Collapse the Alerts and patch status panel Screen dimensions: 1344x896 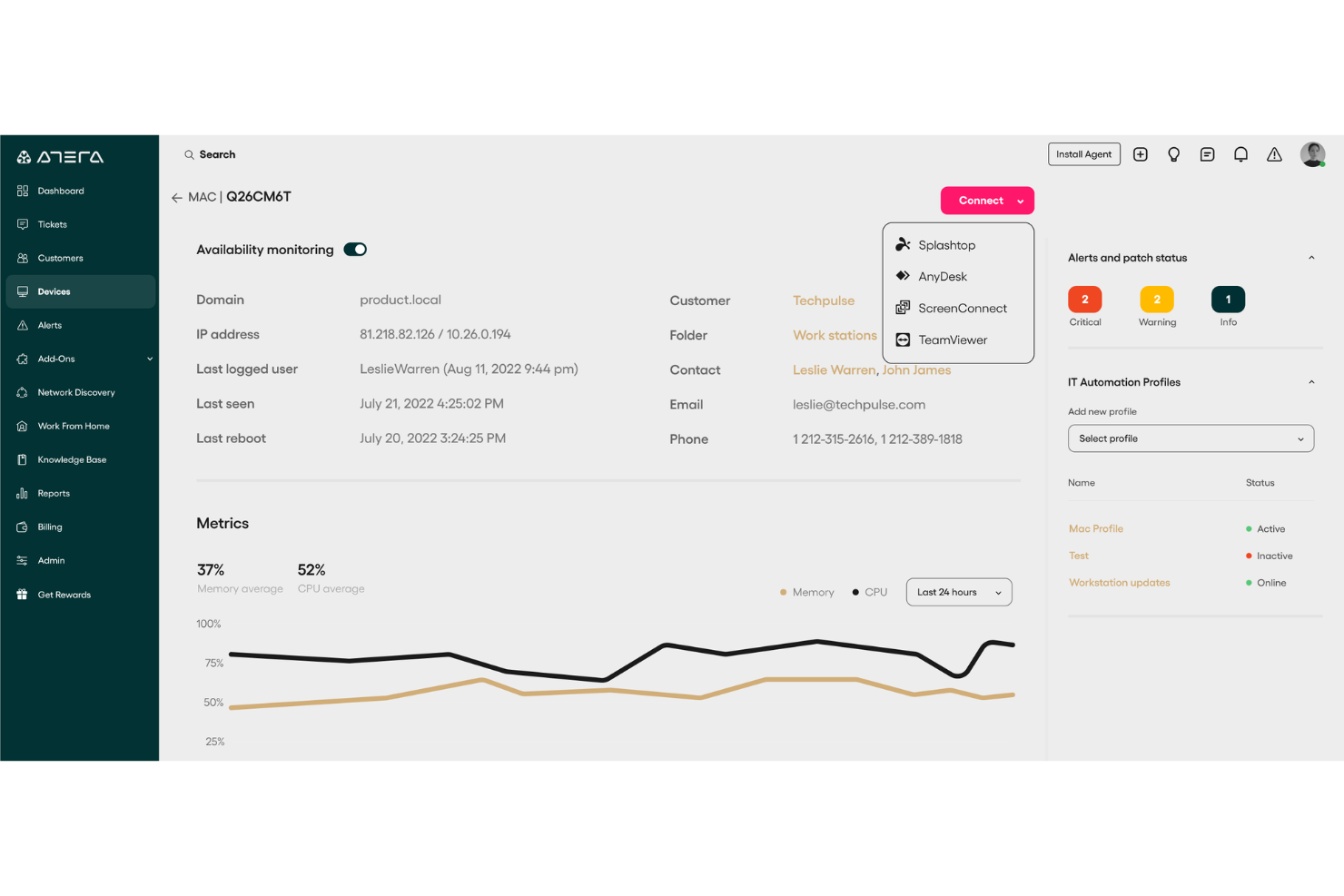point(1312,258)
